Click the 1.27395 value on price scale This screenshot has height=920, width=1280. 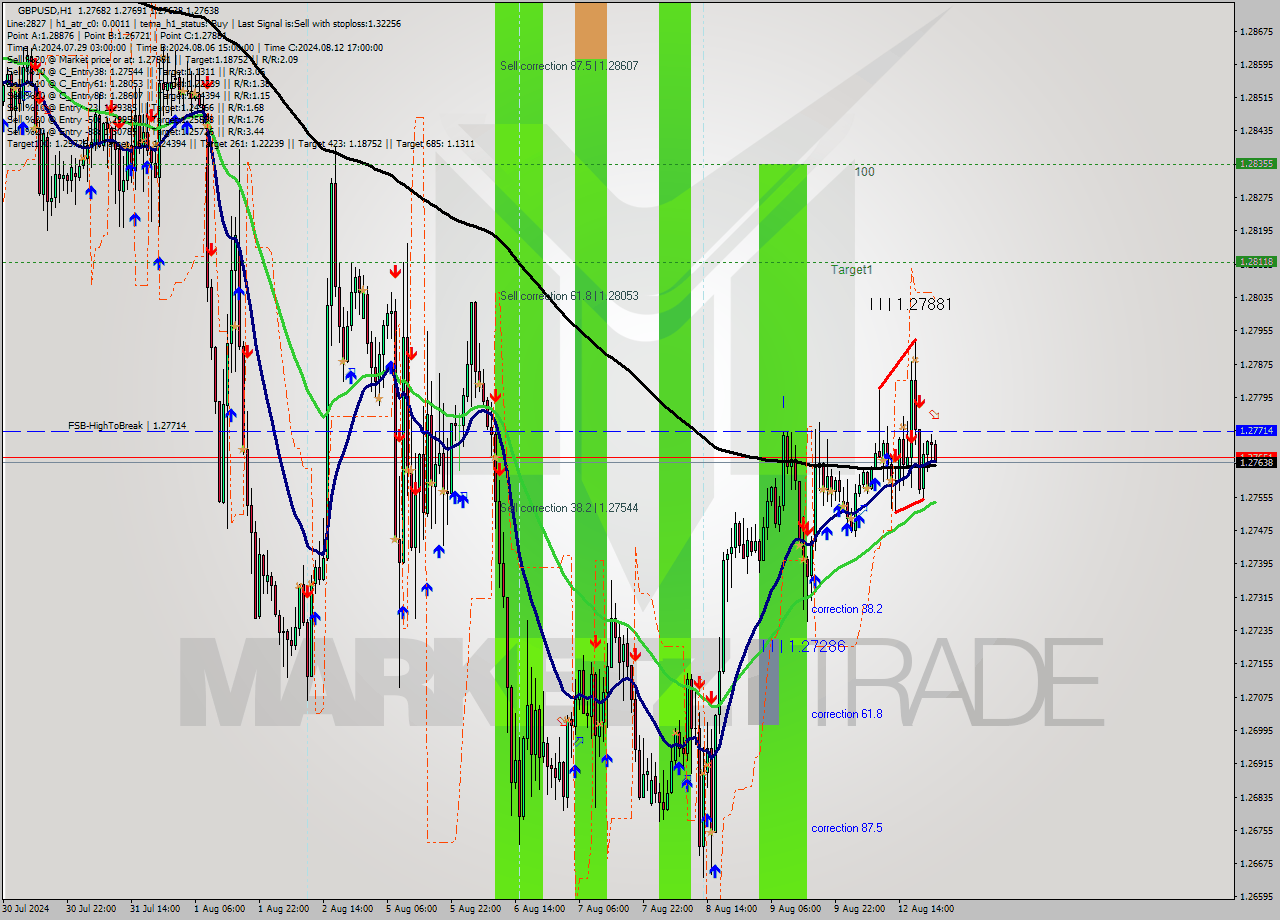pyautogui.click(x=1255, y=563)
